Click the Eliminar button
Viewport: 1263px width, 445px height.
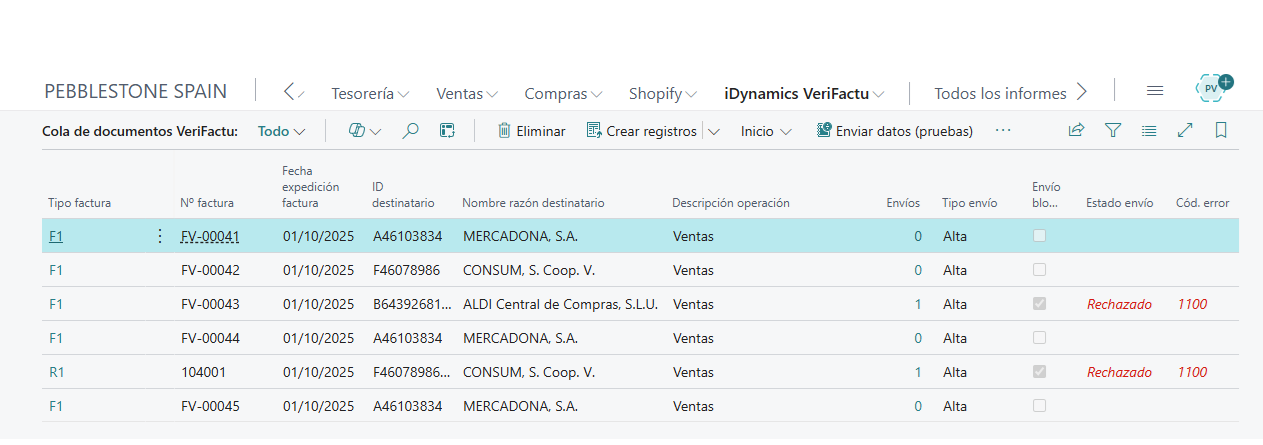[x=531, y=131]
